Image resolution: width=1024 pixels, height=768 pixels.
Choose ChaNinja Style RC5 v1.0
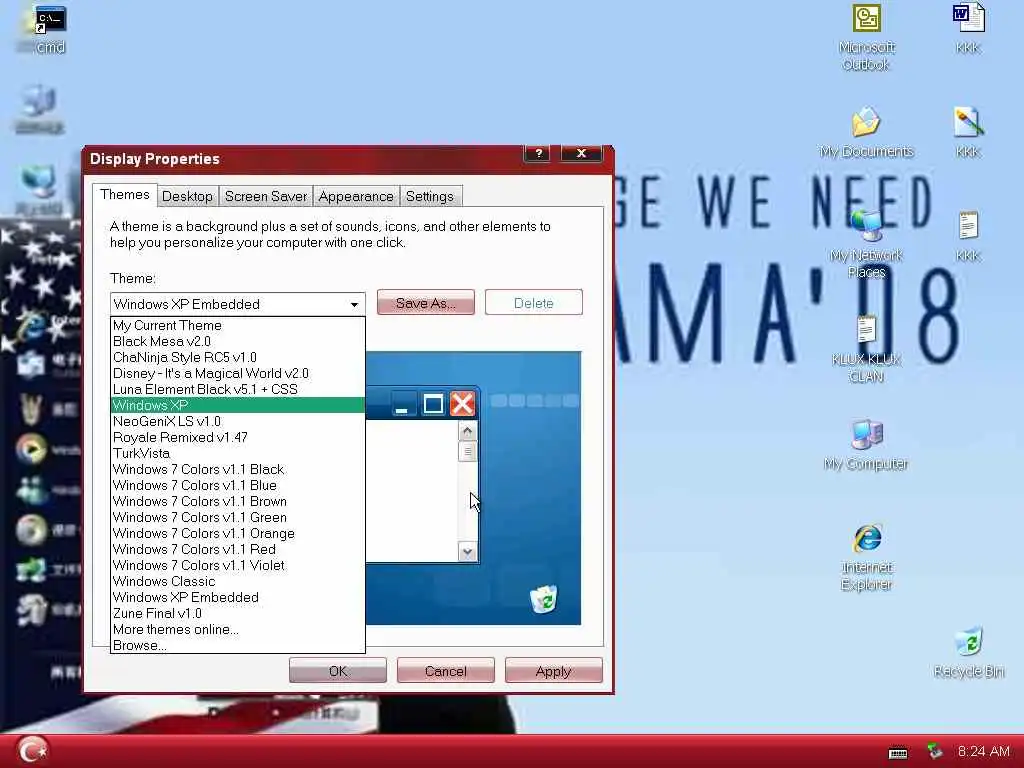(x=238, y=357)
